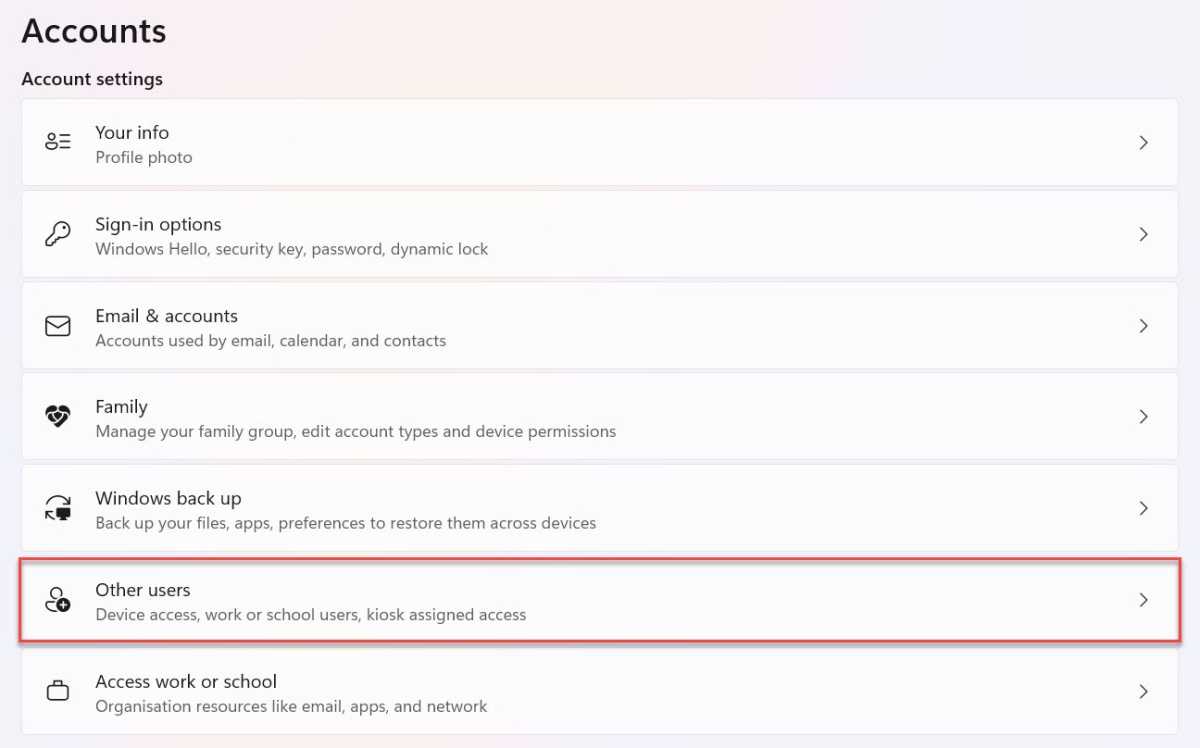1200x748 pixels.
Task: Click the Your info person icon
Action: click(58, 142)
